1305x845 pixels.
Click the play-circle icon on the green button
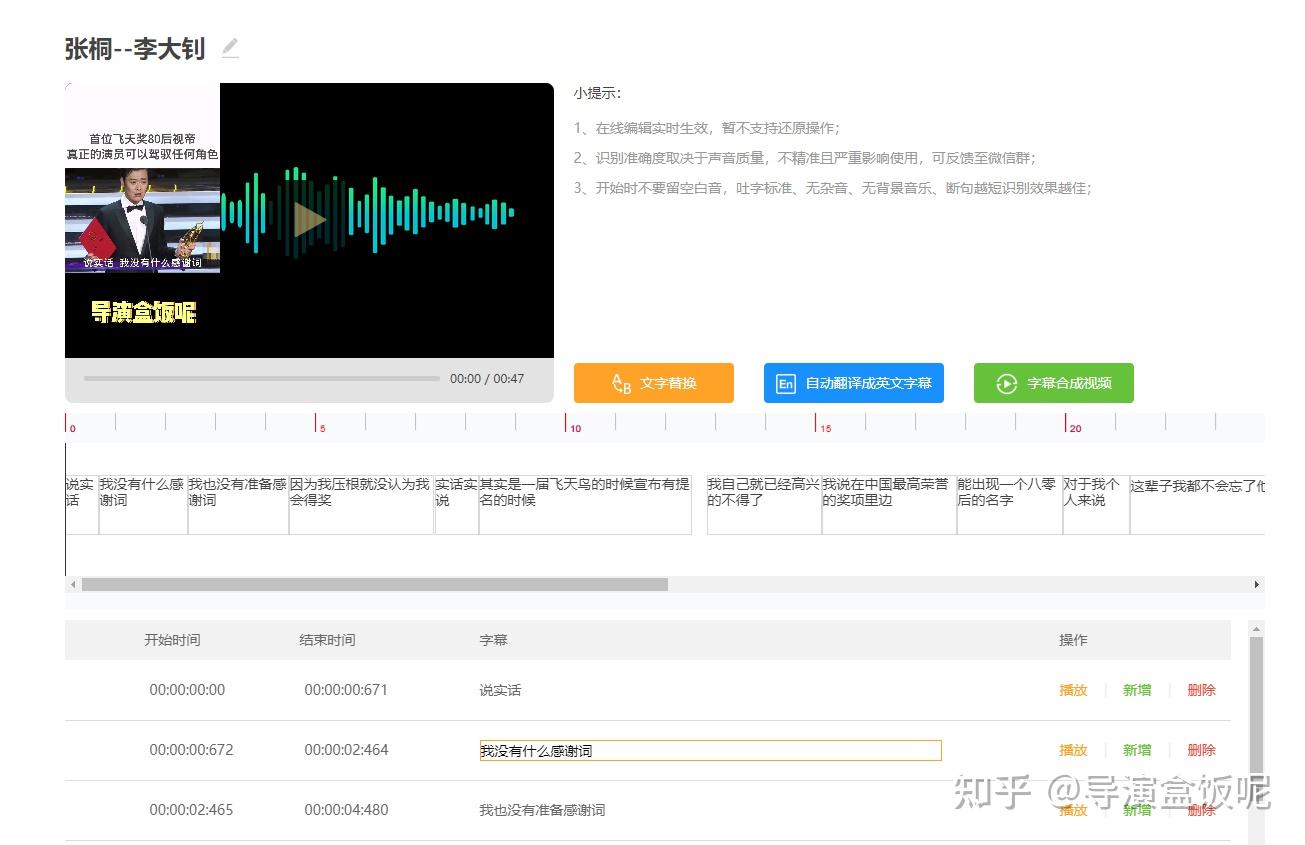1005,383
